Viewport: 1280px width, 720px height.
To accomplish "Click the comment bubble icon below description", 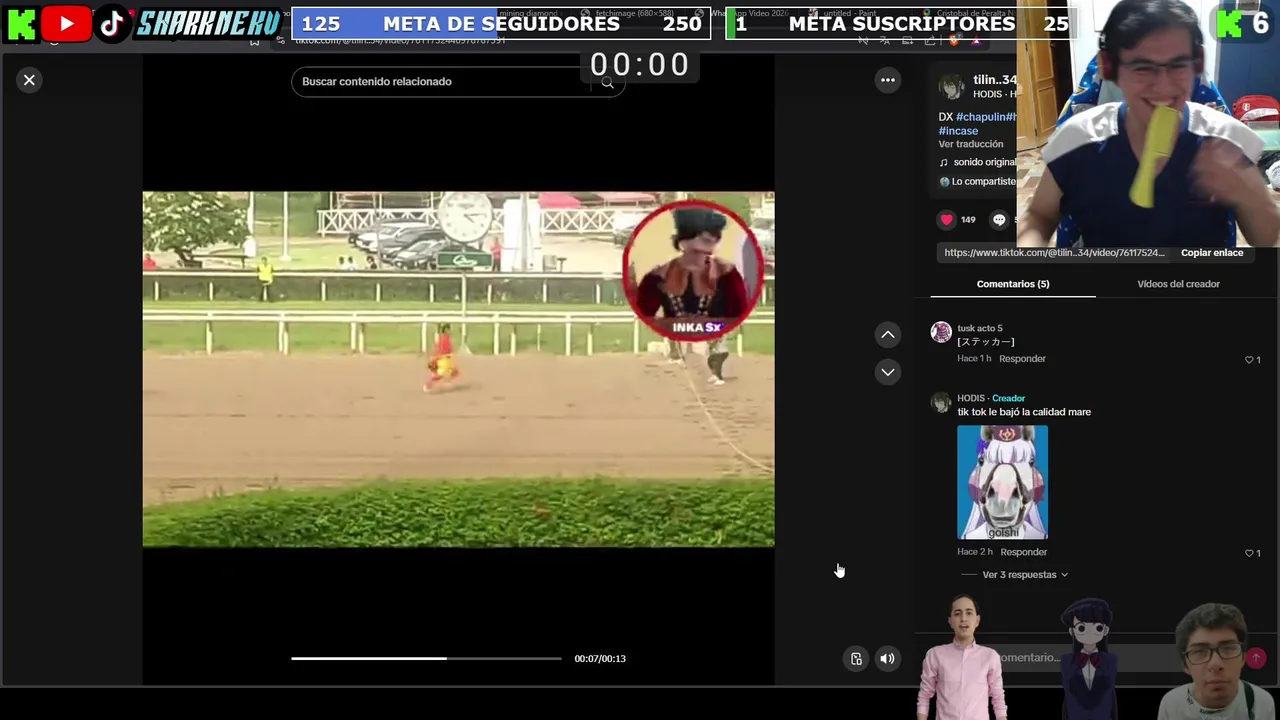I will pyautogui.click(x=999, y=220).
